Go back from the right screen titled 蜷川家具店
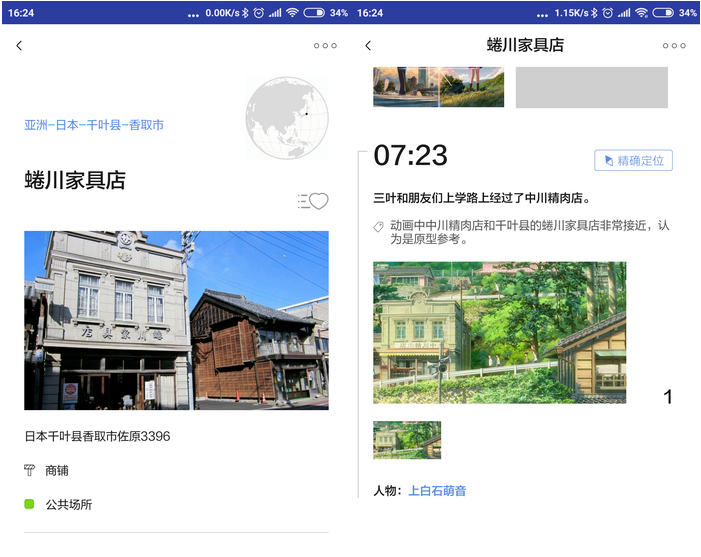The width and height of the screenshot is (701, 557). 368,46
